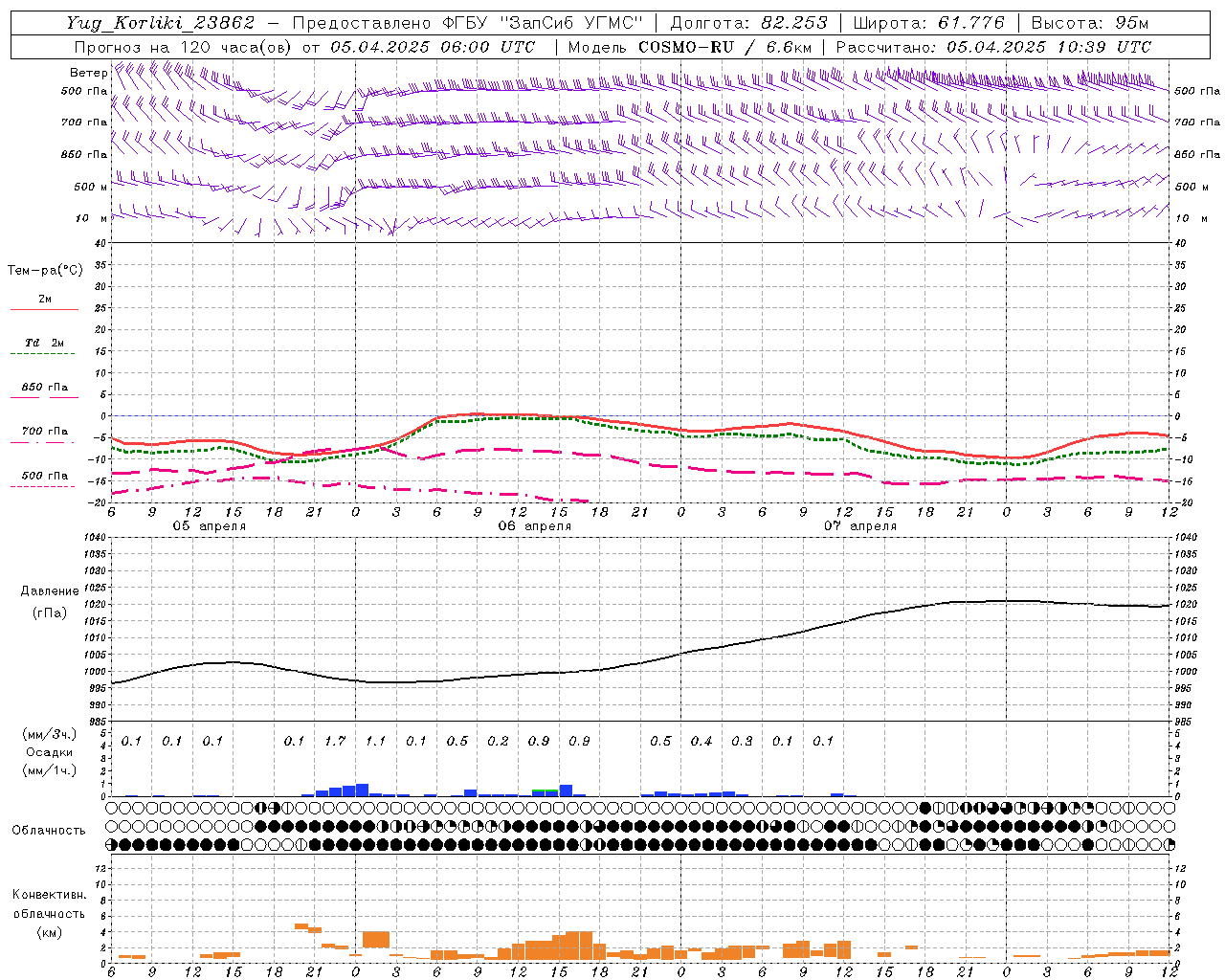Click the Высота: 95м value
Screen dimensions: 1225x980
[1090, 23]
